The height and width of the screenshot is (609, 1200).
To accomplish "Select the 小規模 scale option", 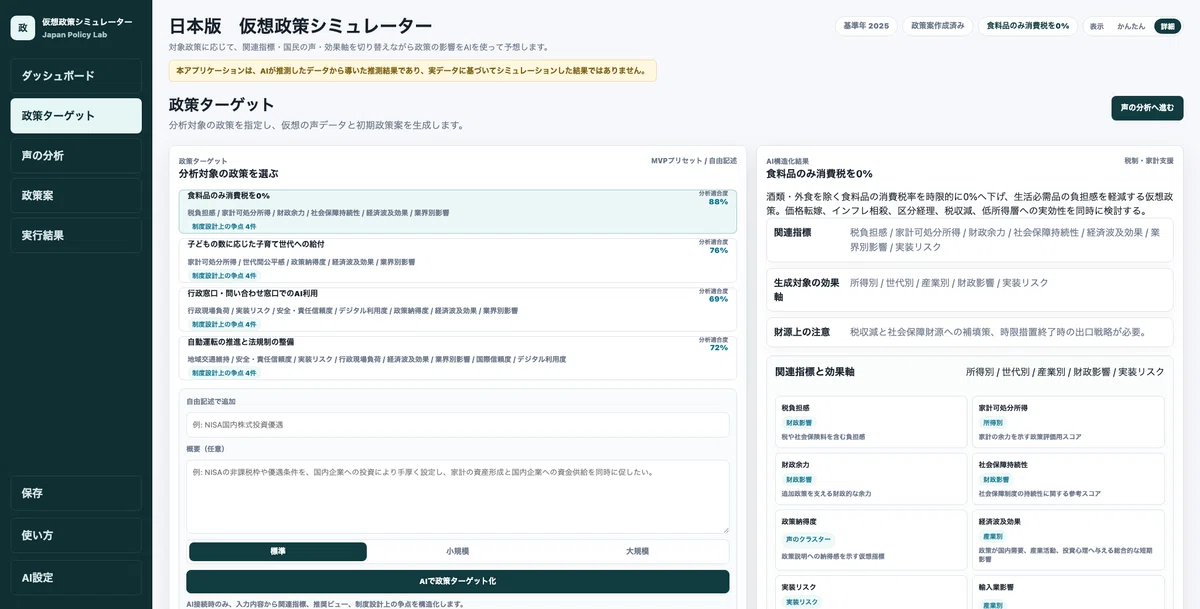I will [458, 551].
